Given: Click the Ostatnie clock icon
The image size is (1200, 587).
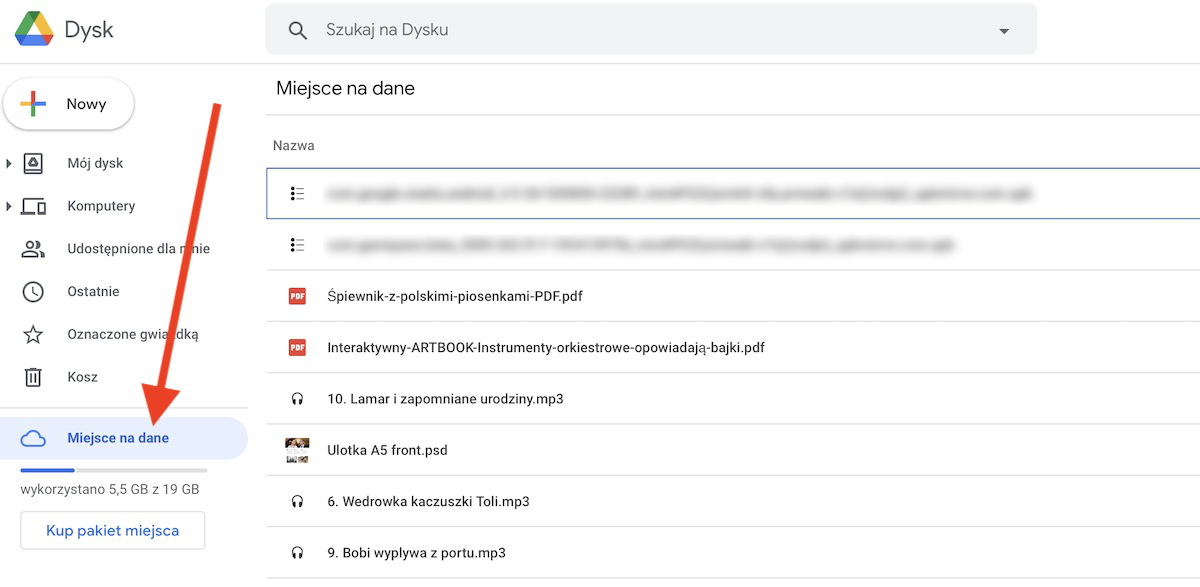Looking at the screenshot, I should click(x=33, y=292).
